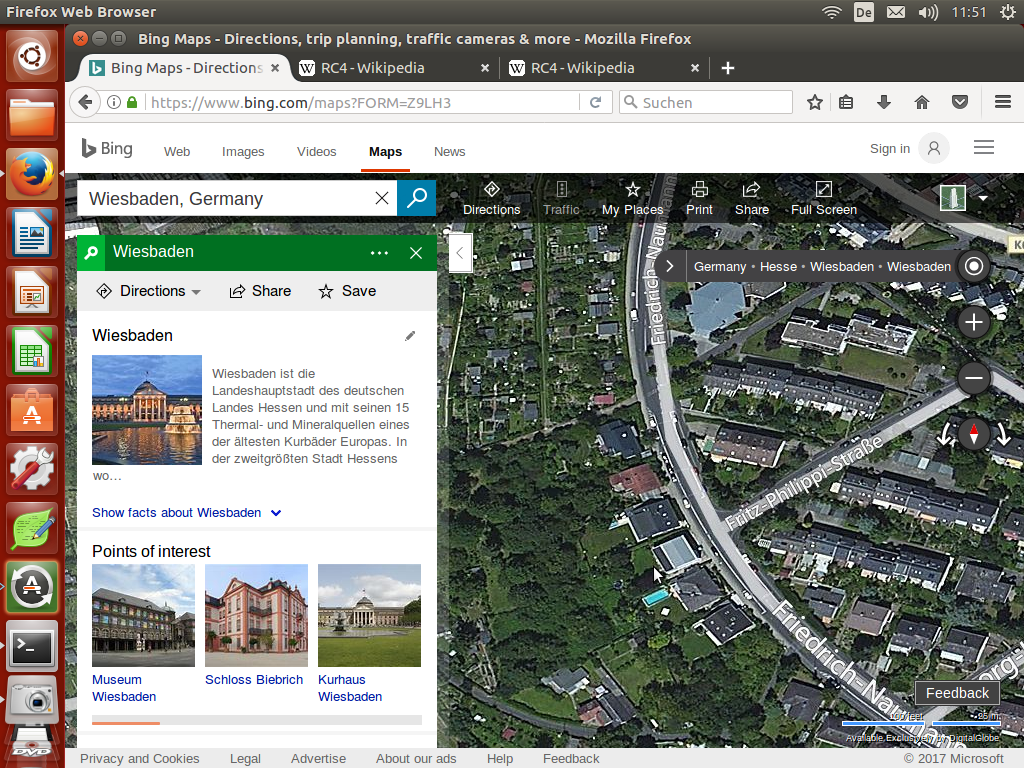This screenshot has width=1024, height=768.
Task: Go to the Bing logo home
Action: coord(107,149)
